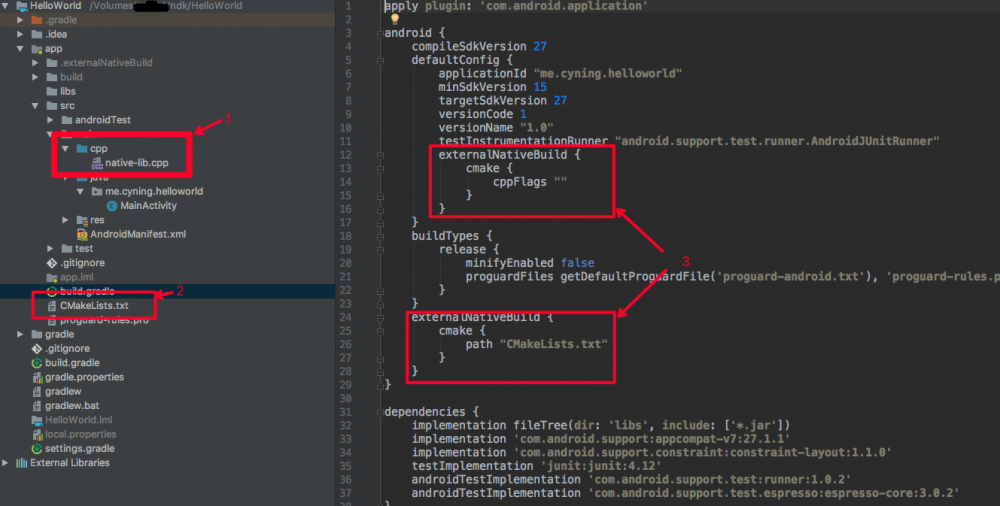The height and width of the screenshot is (506, 1000).
Task: Select local.properties file
Action: 80,435
